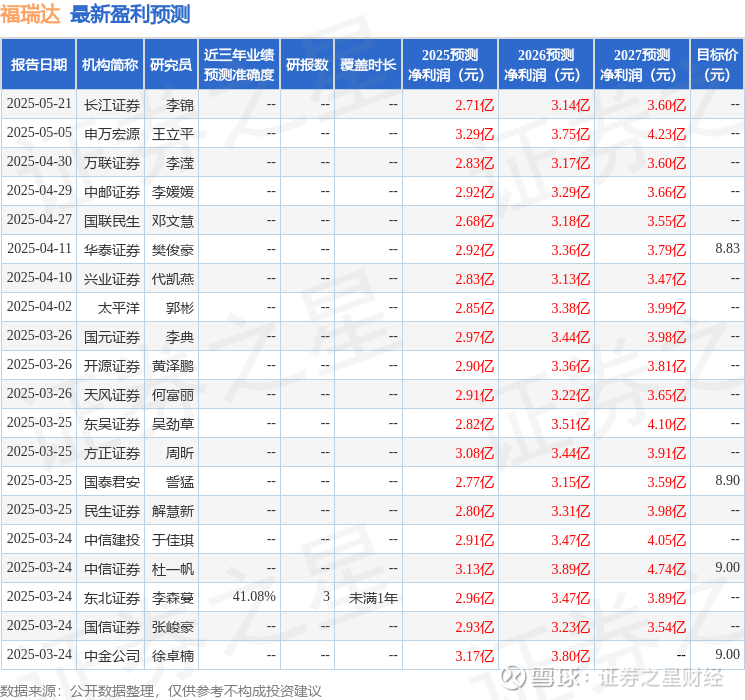Image resolution: width=745 pixels, height=700 pixels.
Task: Click the 民生证券 institution cell
Action: click(112, 511)
